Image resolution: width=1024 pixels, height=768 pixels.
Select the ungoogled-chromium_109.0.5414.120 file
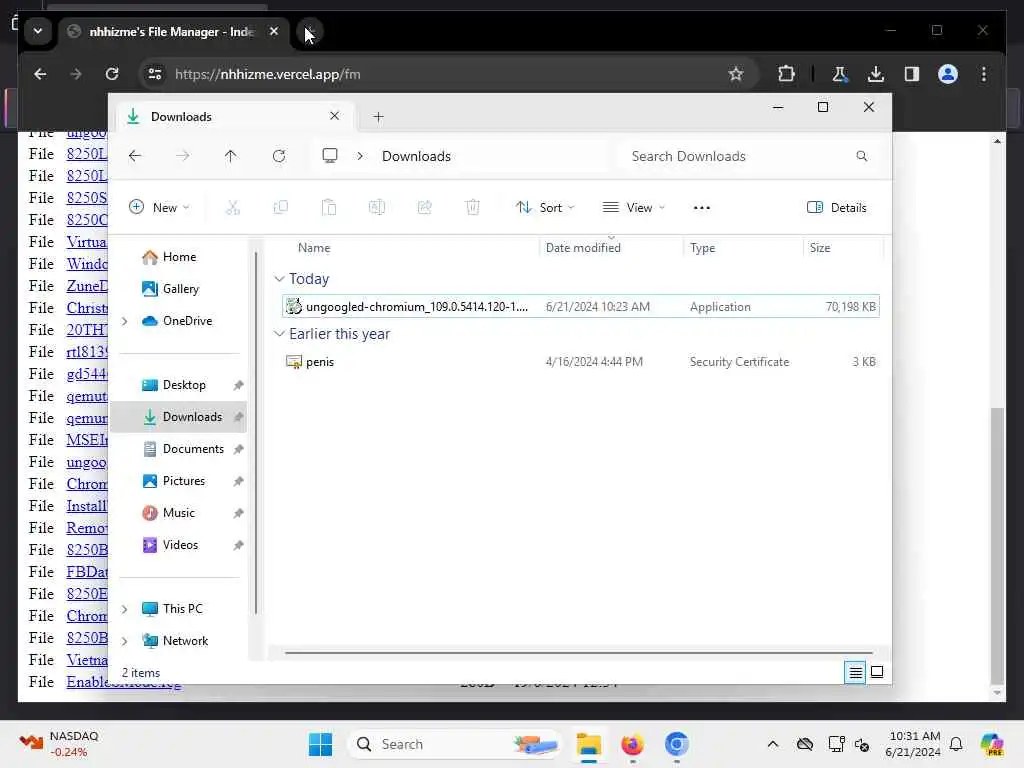tap(581, 306)
